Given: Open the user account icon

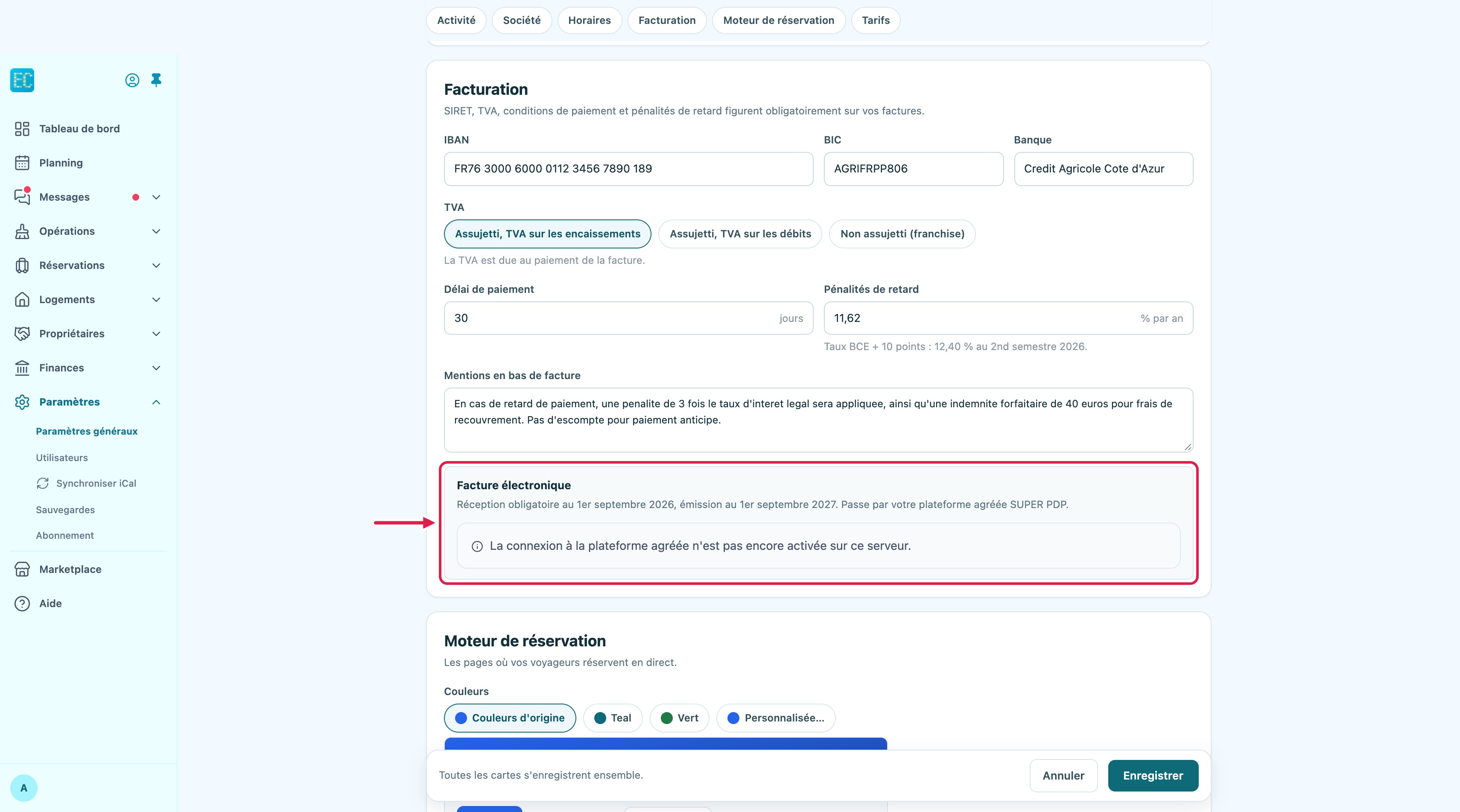Looking at the screenshot, I should tap(132, 80).
